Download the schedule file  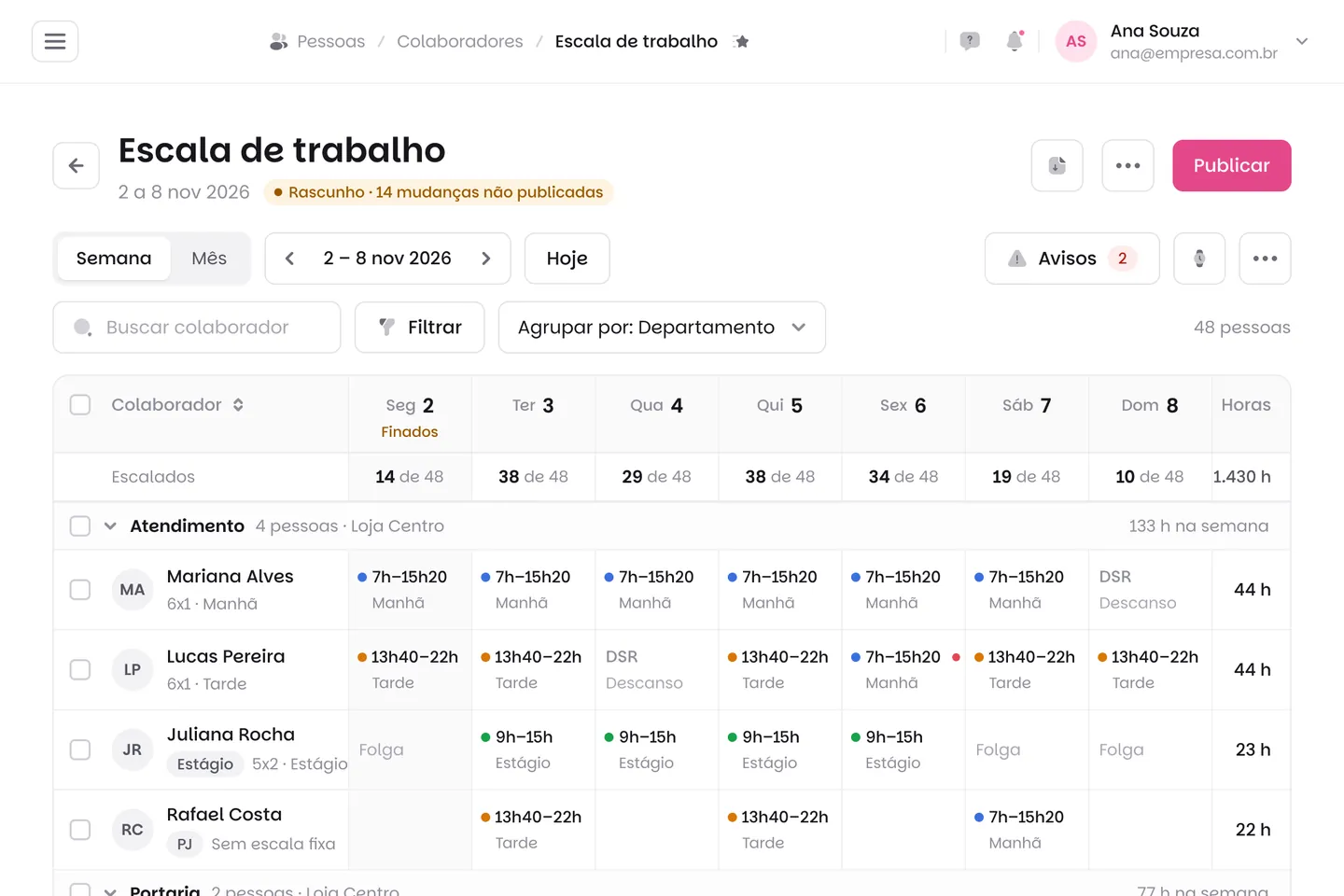(x=1057, y=165)
